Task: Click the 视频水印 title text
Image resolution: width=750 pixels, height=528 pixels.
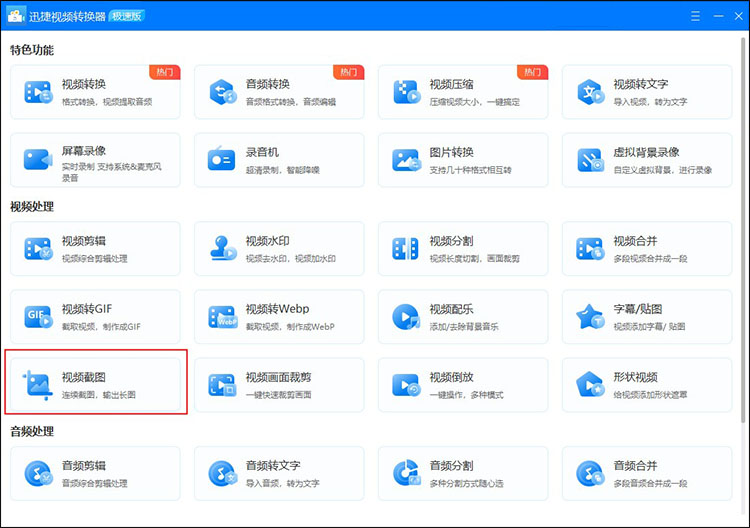Action: 268,241
